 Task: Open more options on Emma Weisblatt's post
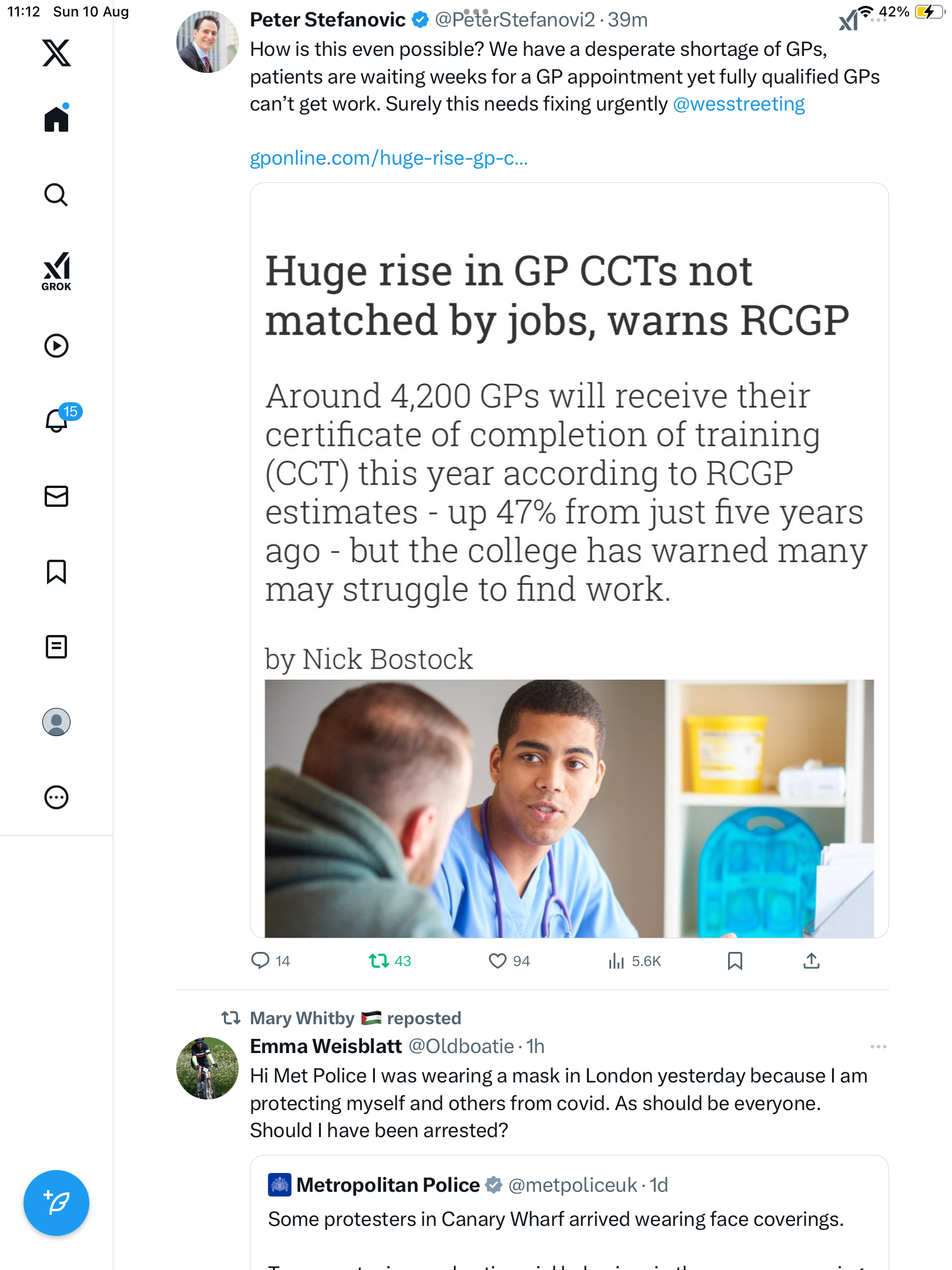tap(878, 1047)
